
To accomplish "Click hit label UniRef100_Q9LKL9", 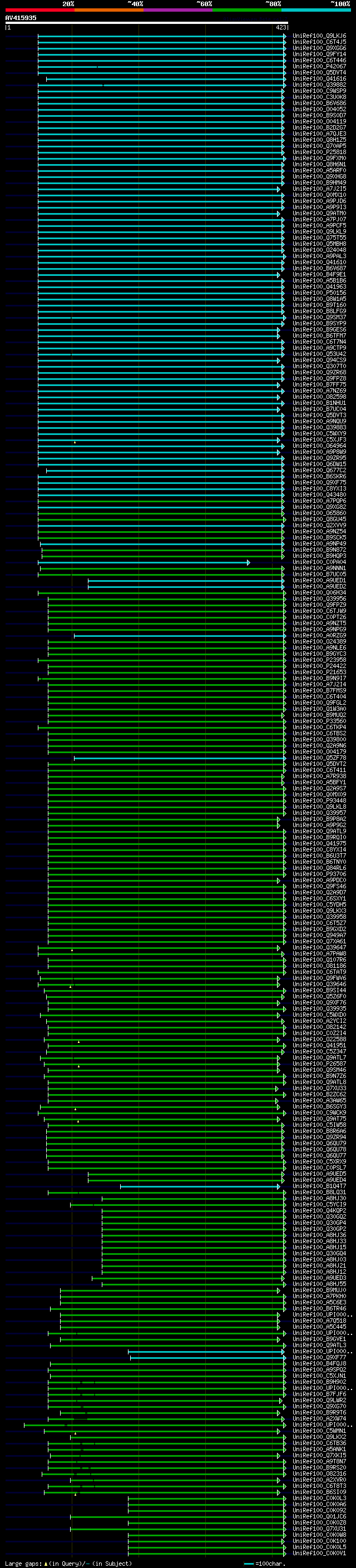I will pyautogui.click(x=319, y=232).
